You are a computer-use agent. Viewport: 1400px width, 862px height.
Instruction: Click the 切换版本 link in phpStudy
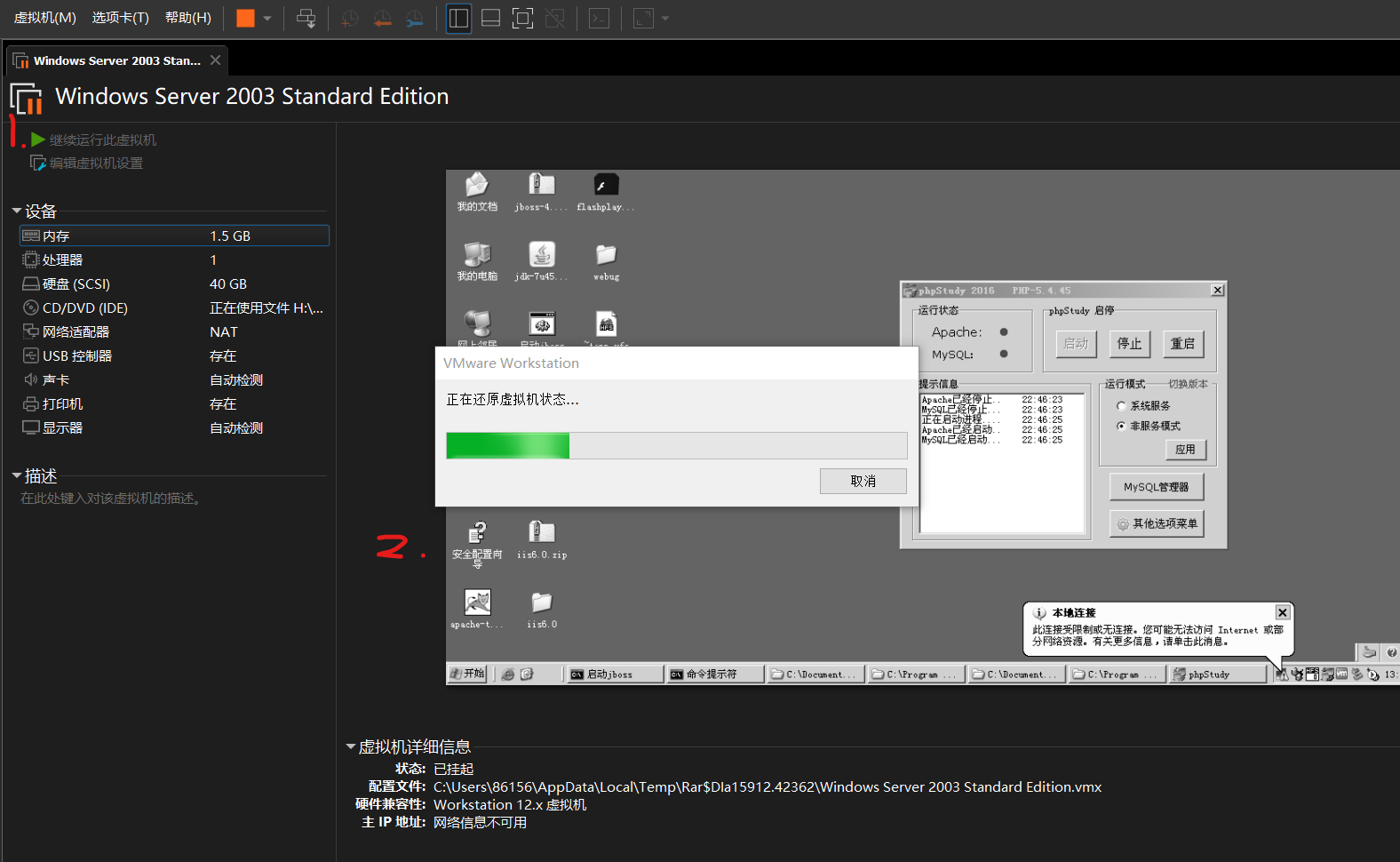coord(1188,384)
